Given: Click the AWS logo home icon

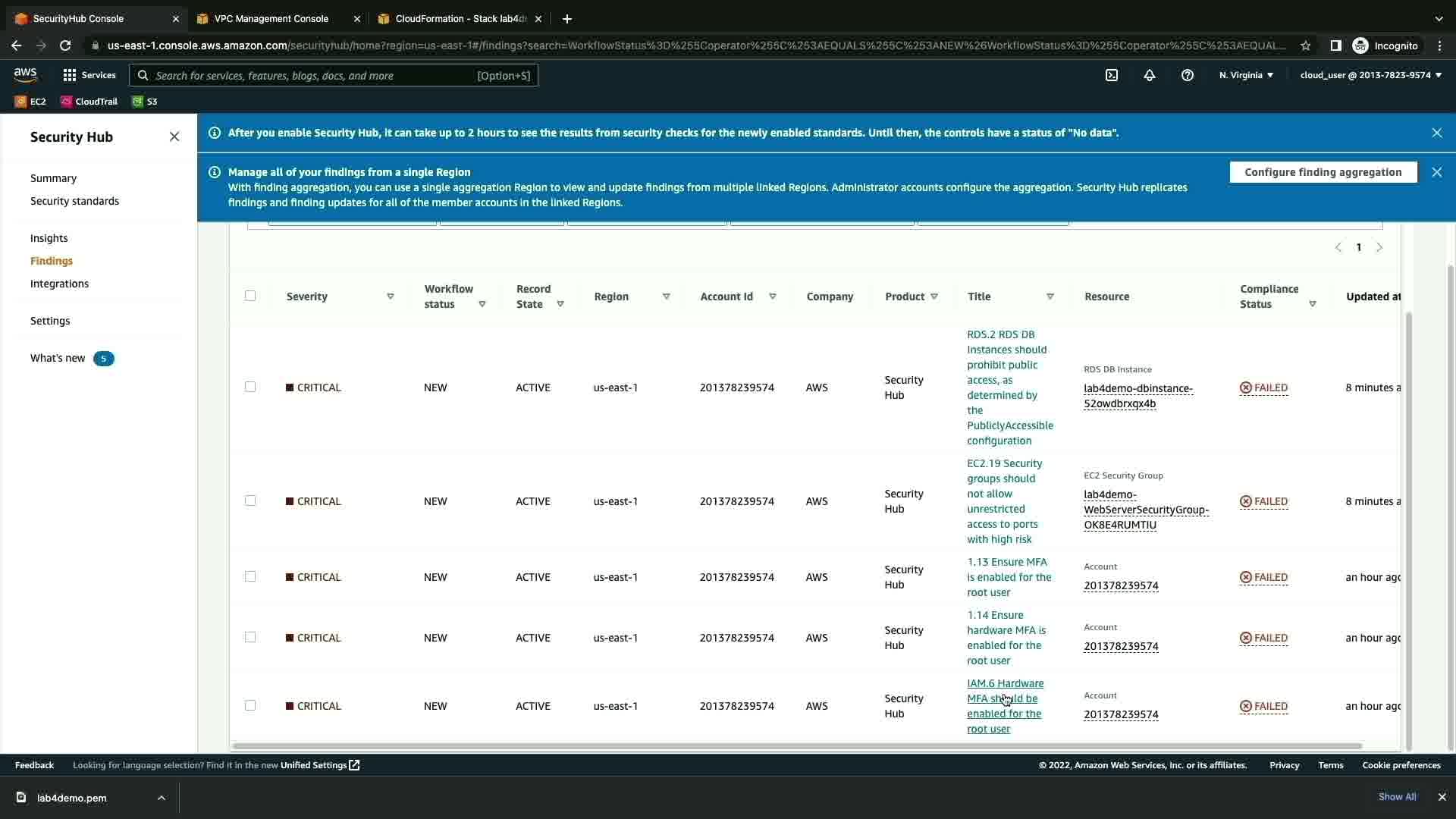Looking at the screenshot, I should point(25,74).
